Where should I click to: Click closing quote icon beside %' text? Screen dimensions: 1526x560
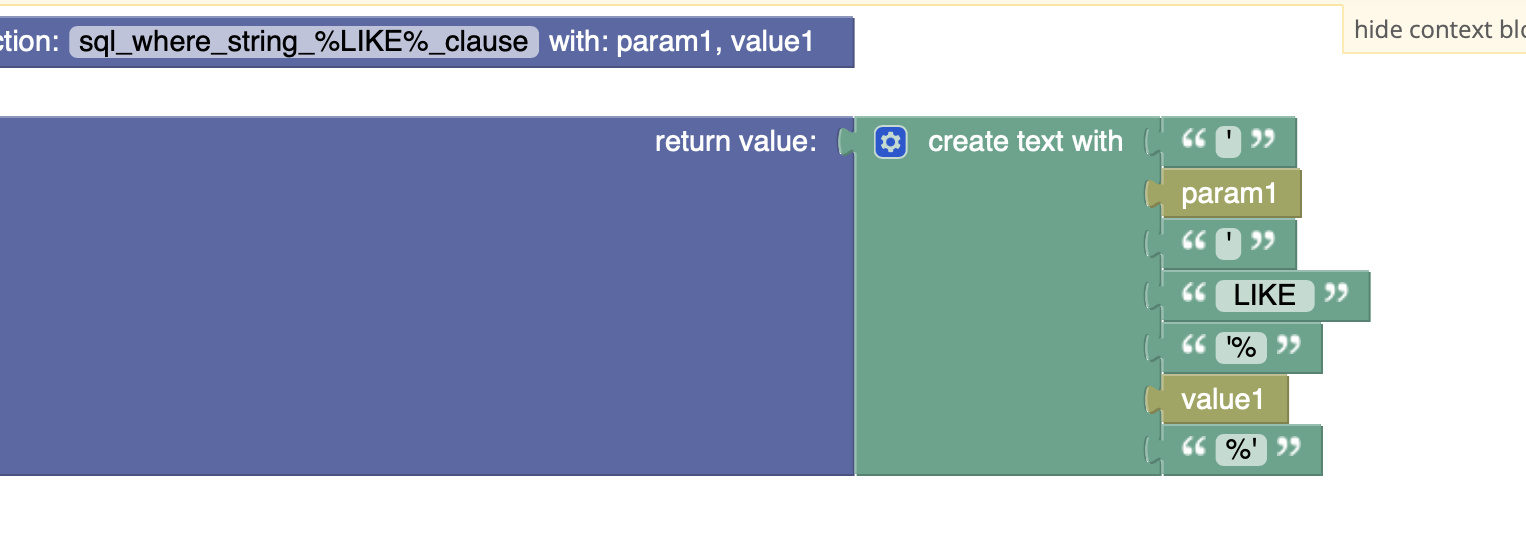pyautogui.click(x=1289, y=450)
